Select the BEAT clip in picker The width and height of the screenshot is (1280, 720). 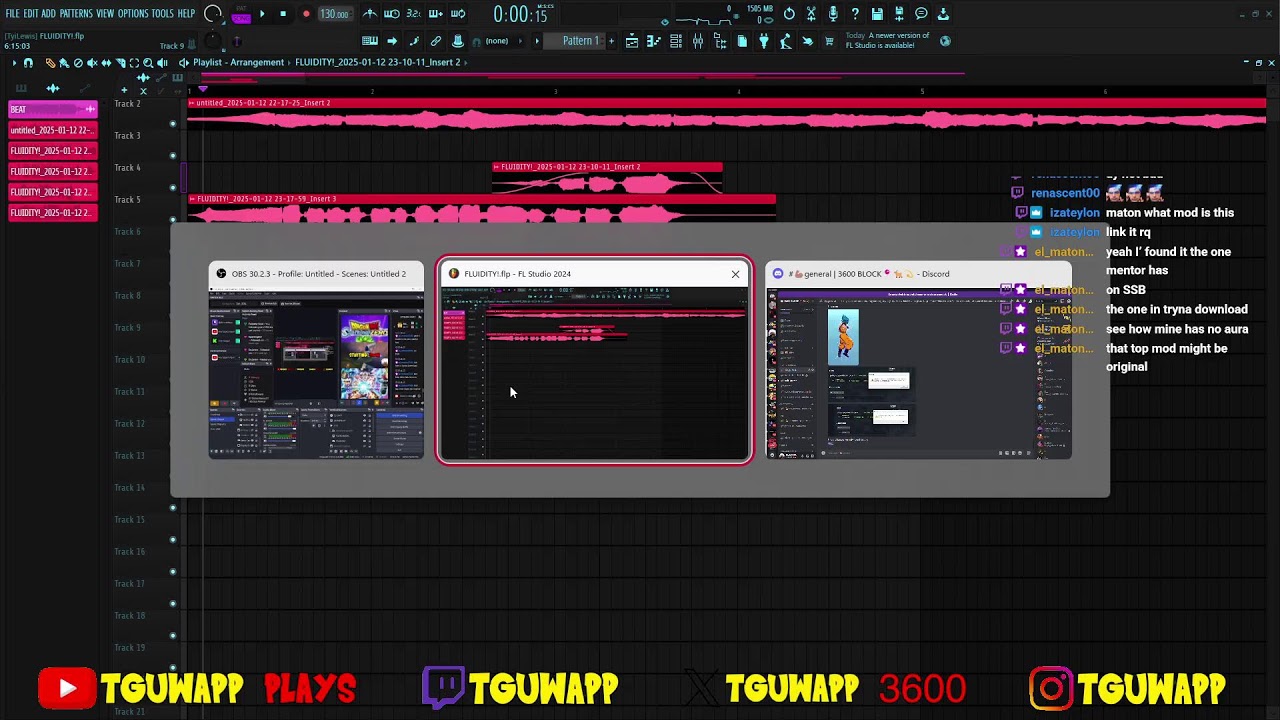pyautogui.click(x=53, y=109)
